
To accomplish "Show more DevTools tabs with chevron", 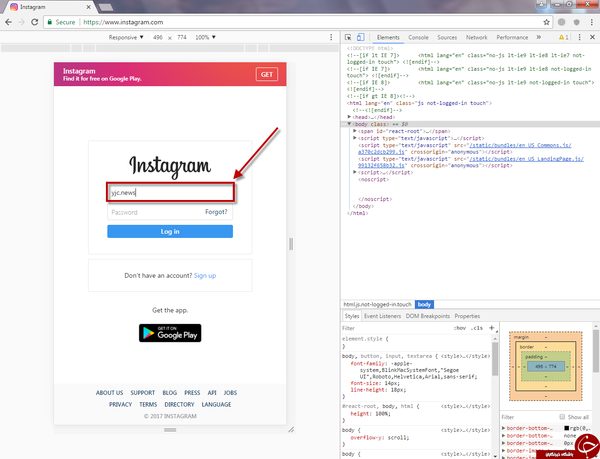I will click(x=538, y=37).
